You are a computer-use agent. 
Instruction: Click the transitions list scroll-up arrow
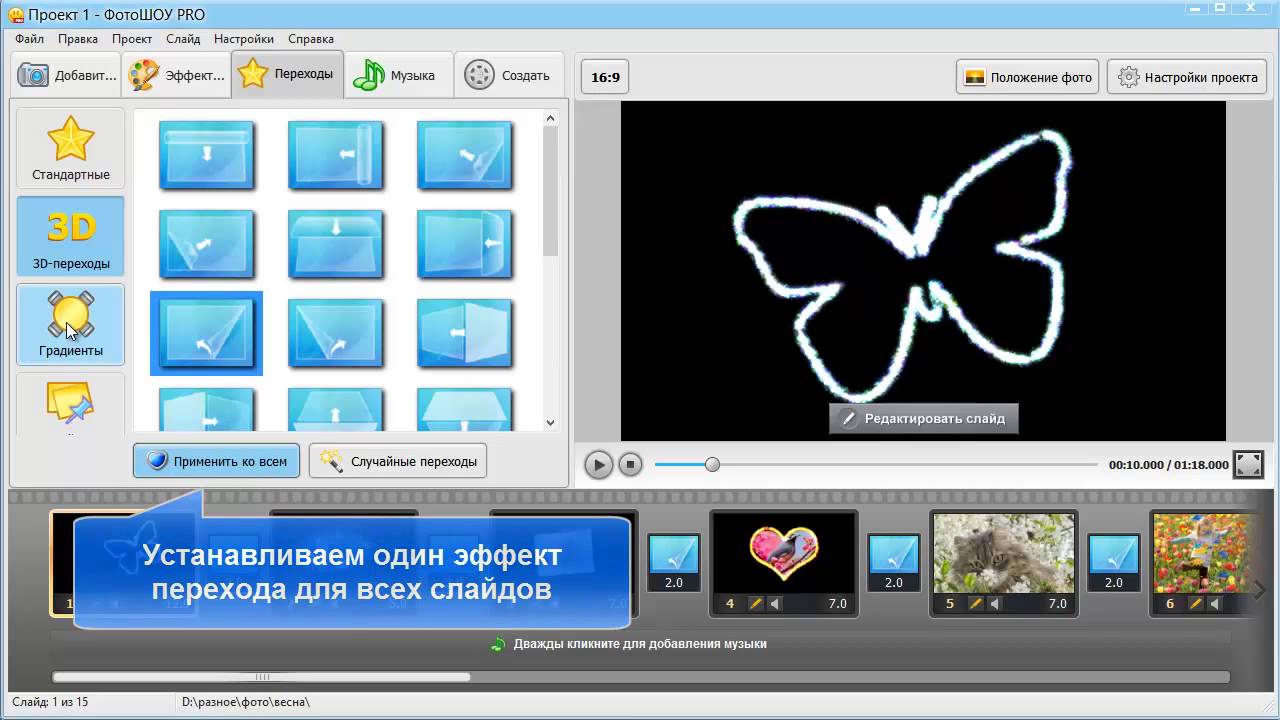click(x=550, y=118)
